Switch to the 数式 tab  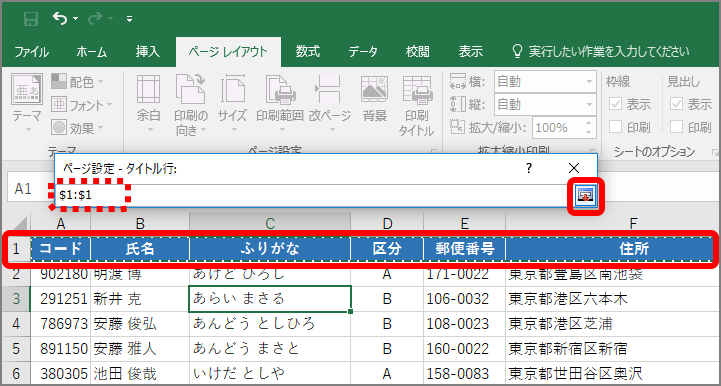point(308,51)
